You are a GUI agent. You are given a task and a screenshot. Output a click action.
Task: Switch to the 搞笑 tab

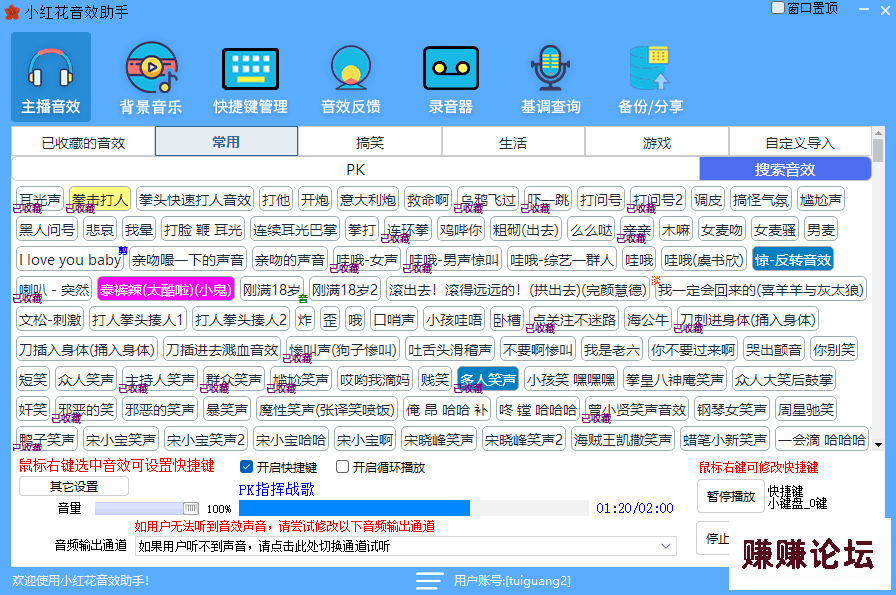coord(370,143)
